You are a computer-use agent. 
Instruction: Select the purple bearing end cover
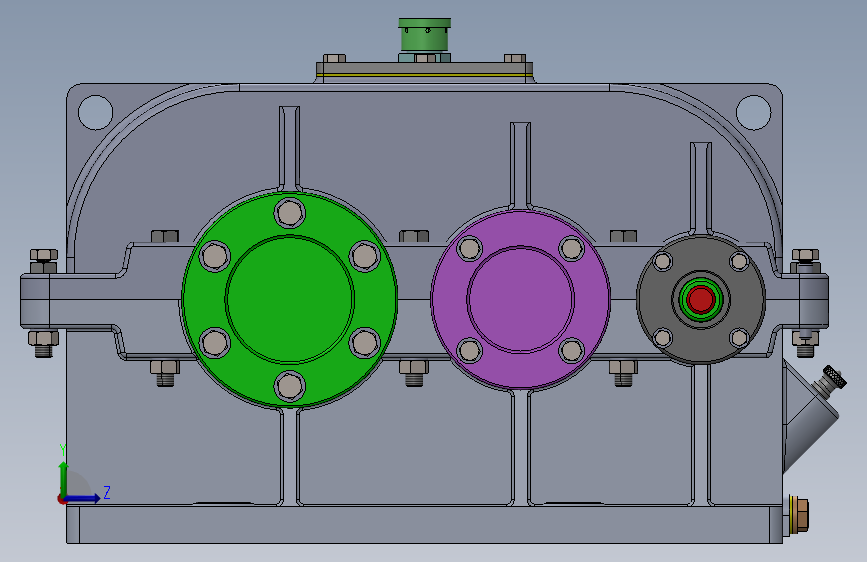coord(520,299)
